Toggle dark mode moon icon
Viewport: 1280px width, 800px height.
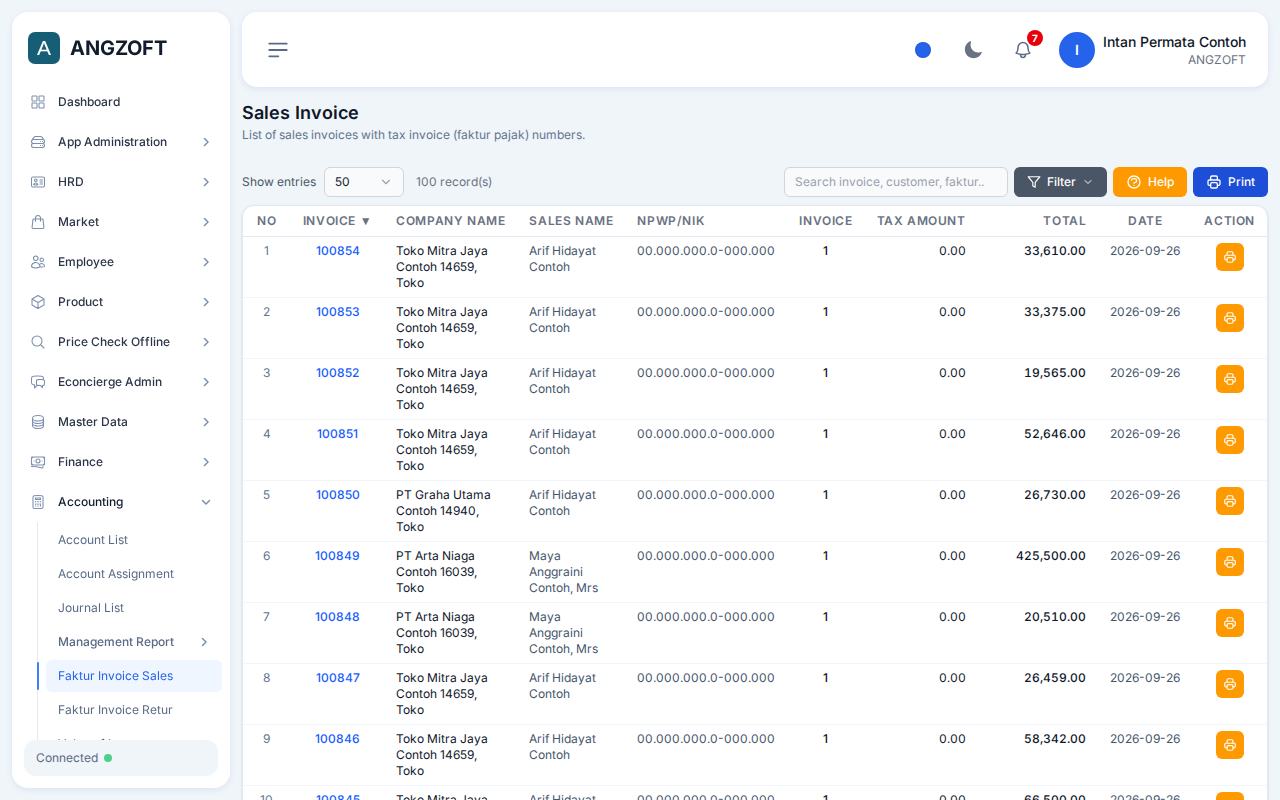[x=973, y=50]
